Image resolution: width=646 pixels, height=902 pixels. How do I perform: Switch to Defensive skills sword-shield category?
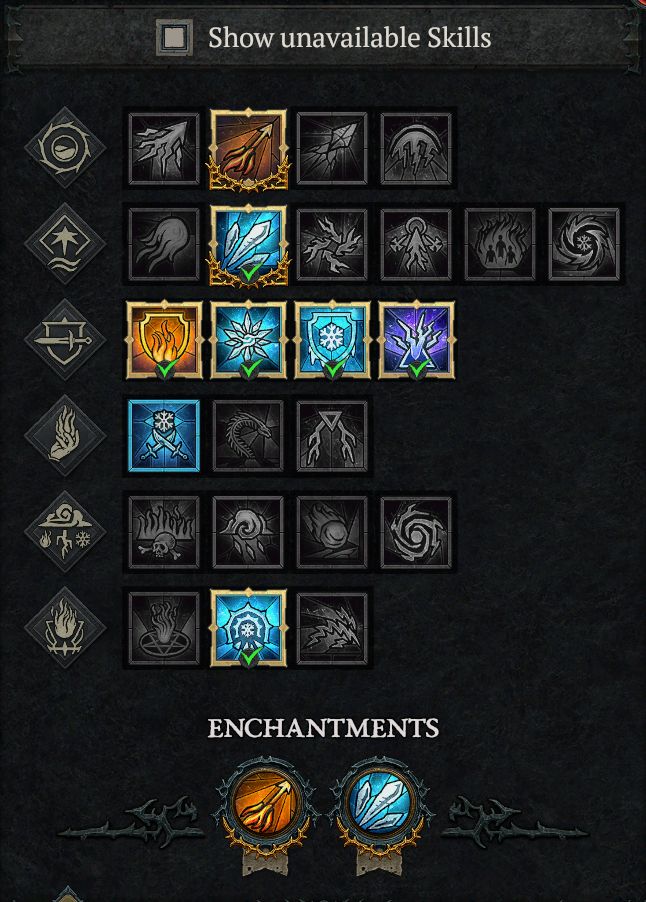pos(64,339)
